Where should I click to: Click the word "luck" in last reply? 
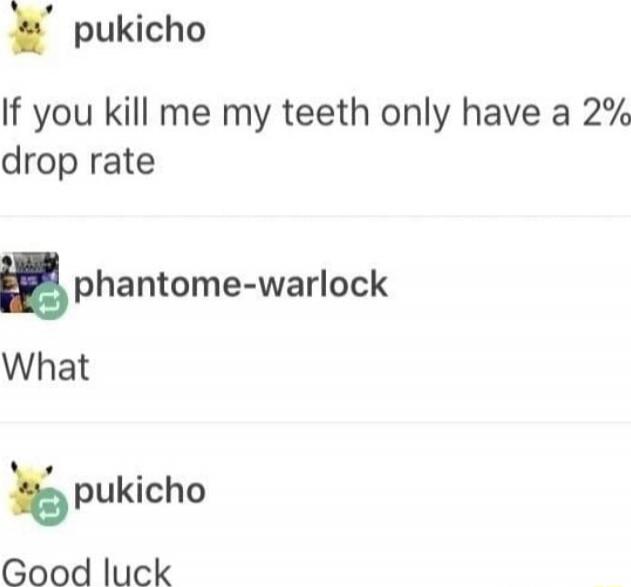pyautogui.click(x=138, y=572)
